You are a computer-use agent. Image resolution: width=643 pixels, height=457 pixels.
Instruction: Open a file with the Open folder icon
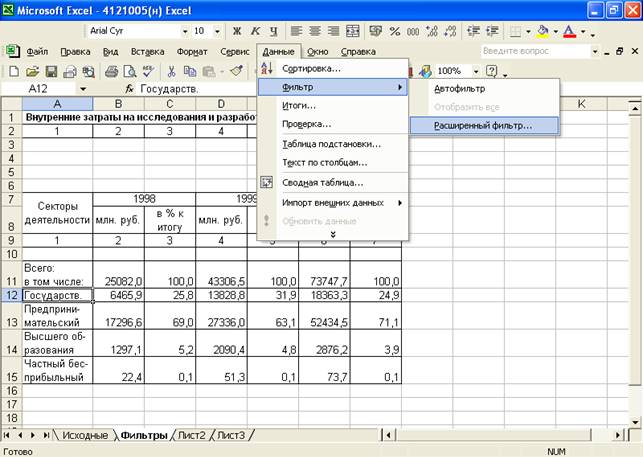pyautogui.click(x=33, y=71)
